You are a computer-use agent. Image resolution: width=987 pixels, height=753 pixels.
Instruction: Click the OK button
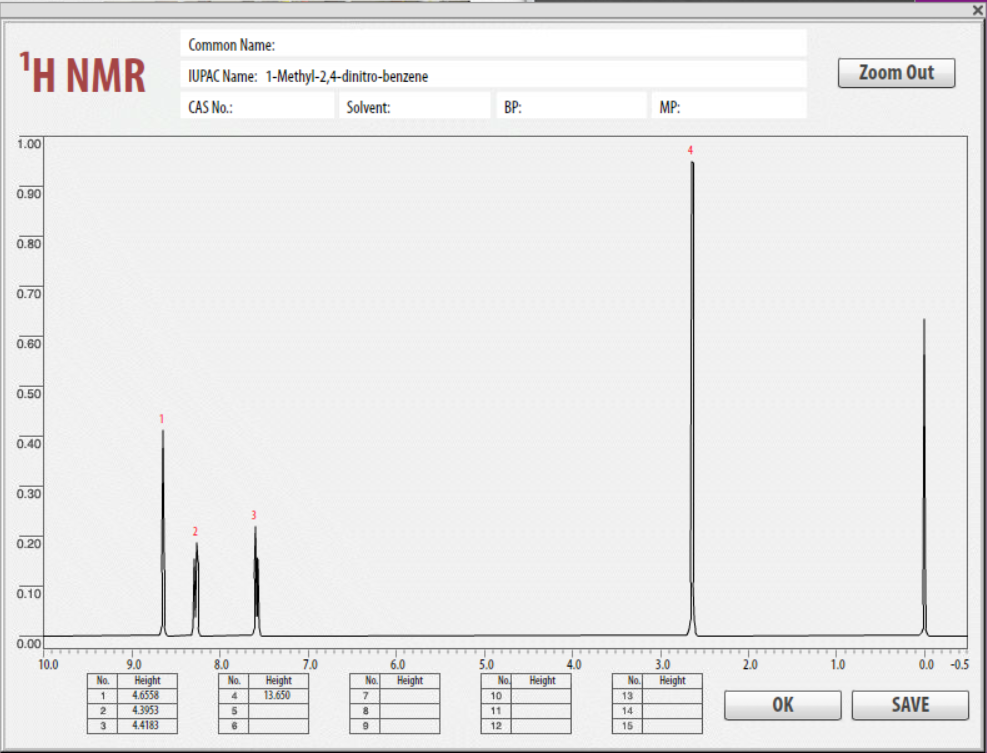(x=781, y=705)
